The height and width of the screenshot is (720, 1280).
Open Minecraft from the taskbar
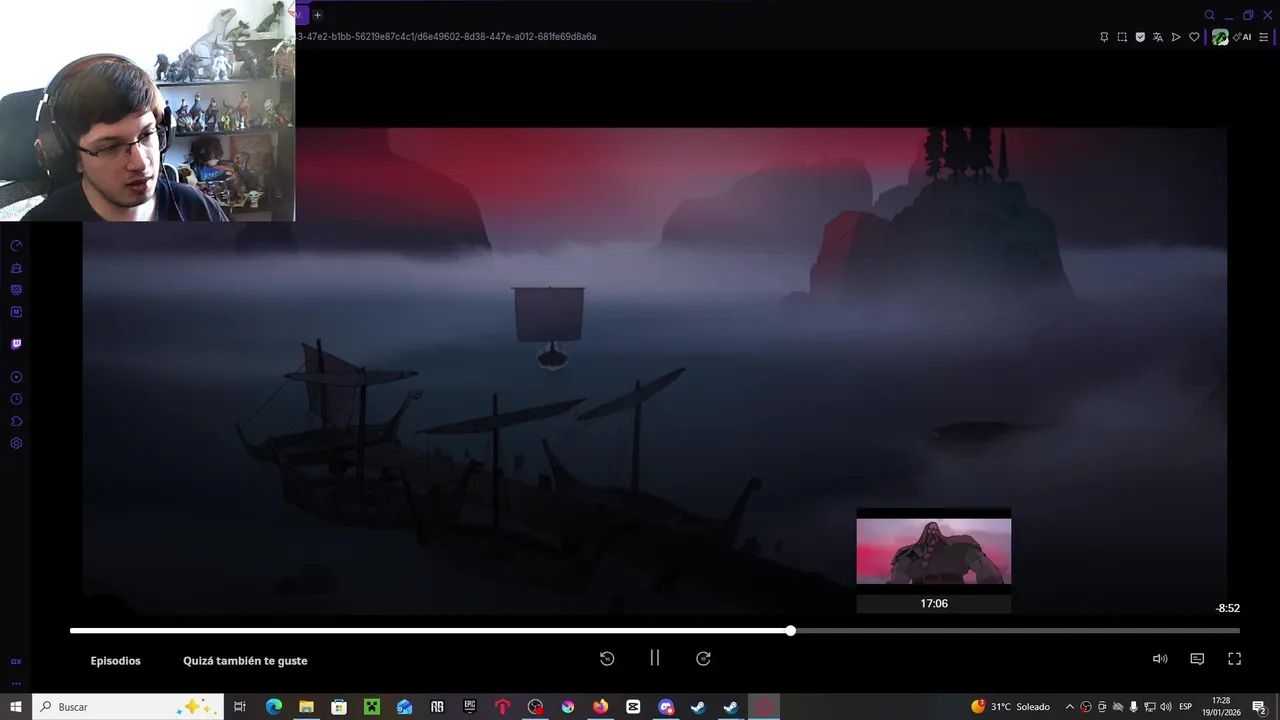(x=372, y=707)
